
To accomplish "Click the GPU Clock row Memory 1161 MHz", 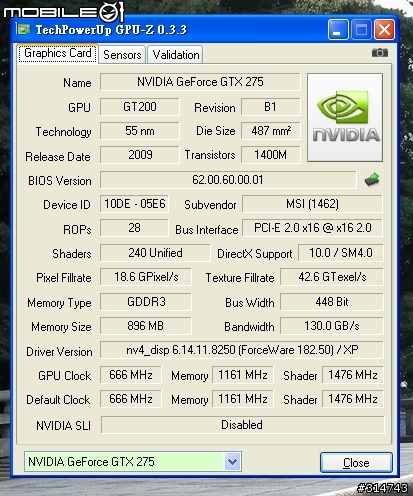I will pyautogui.click(x=243, y=375).
